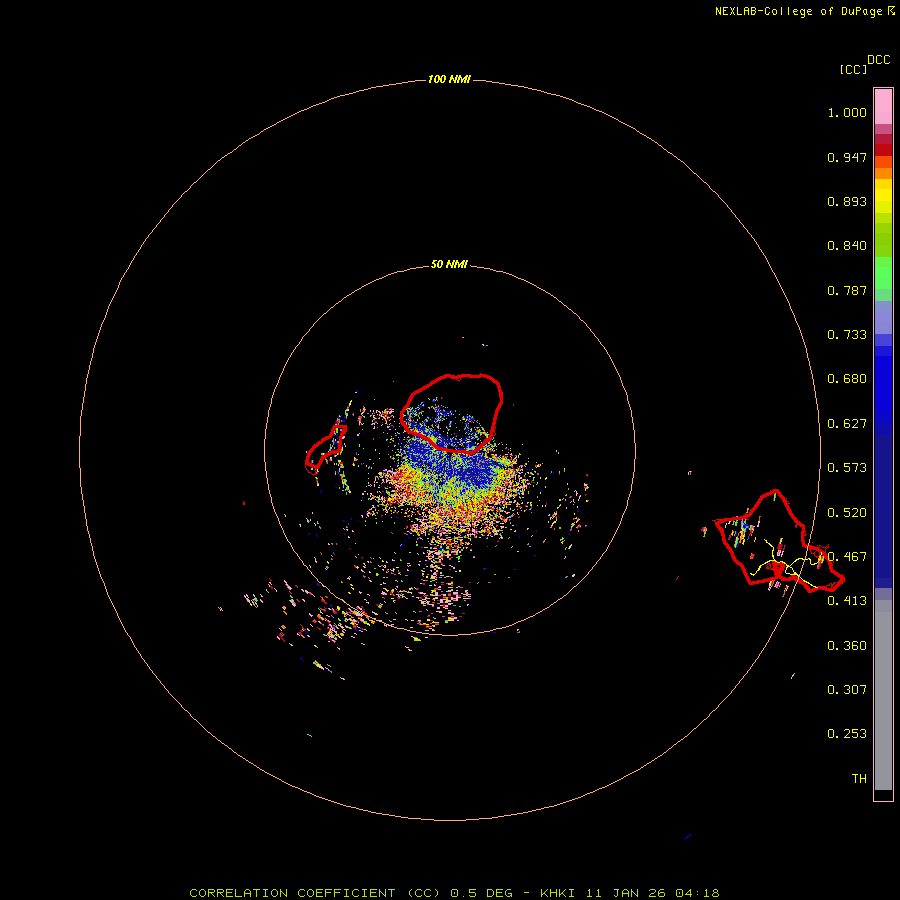This screenshot has width=900, height=900.
Task: Click the [CC] units label
Action: (x=853, y=69)
